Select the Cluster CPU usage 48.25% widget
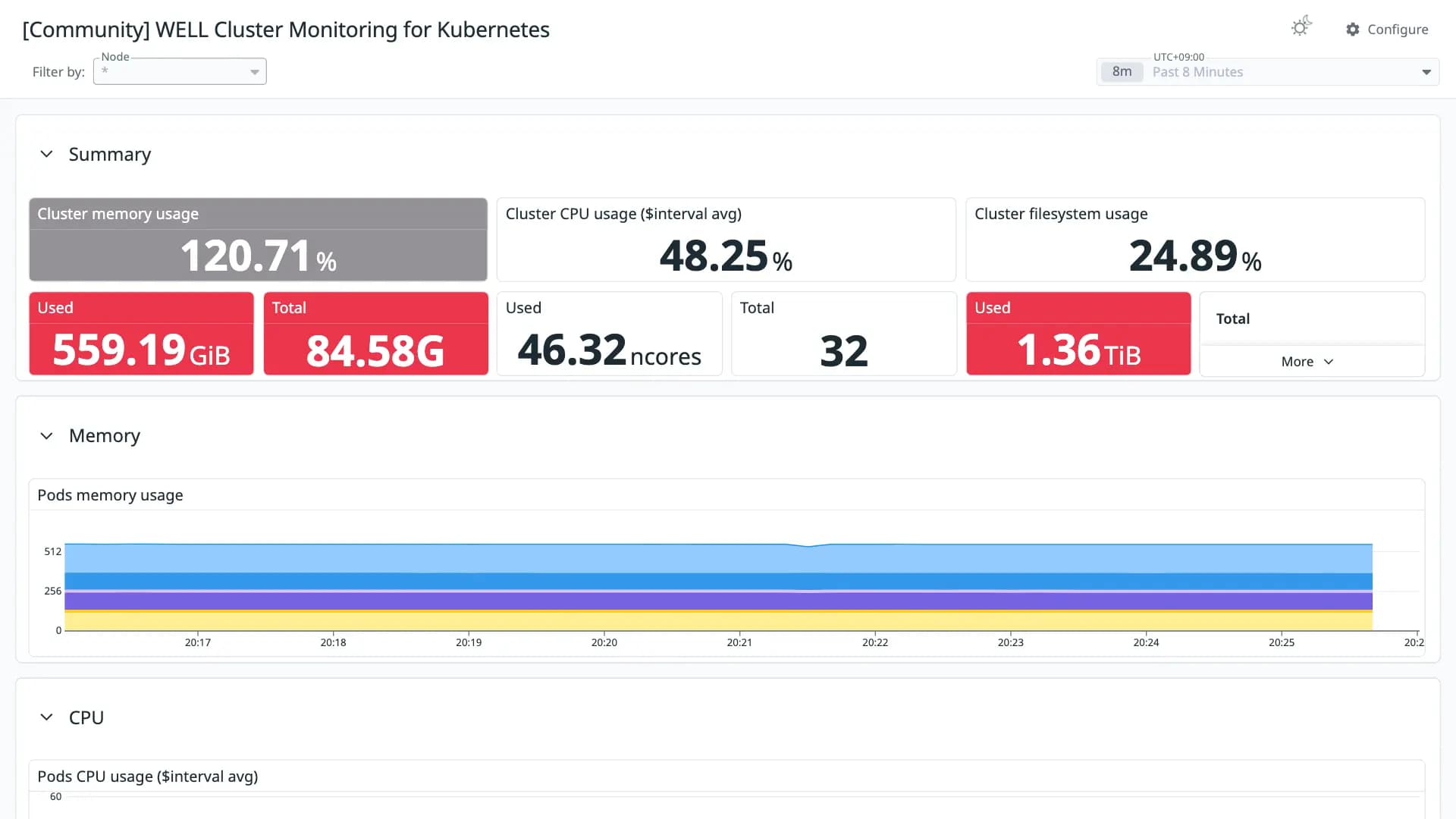Image resolution: width=1456 pixels, height=819 pixels. click(726, 240)
